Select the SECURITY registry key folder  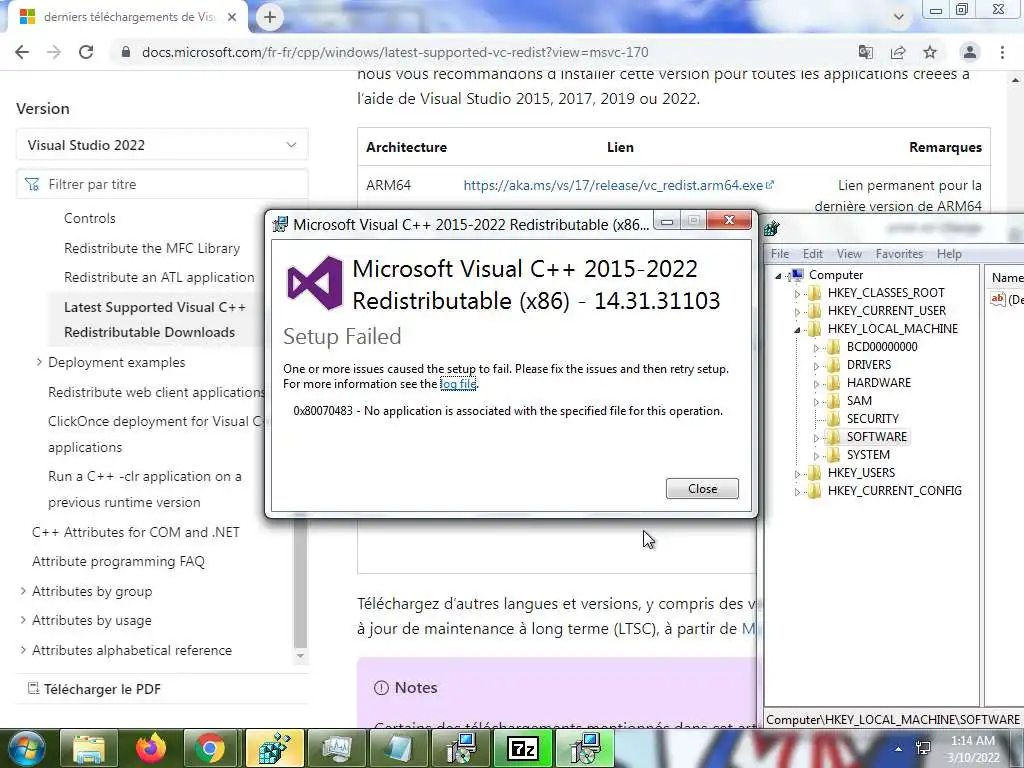(834, 419)
